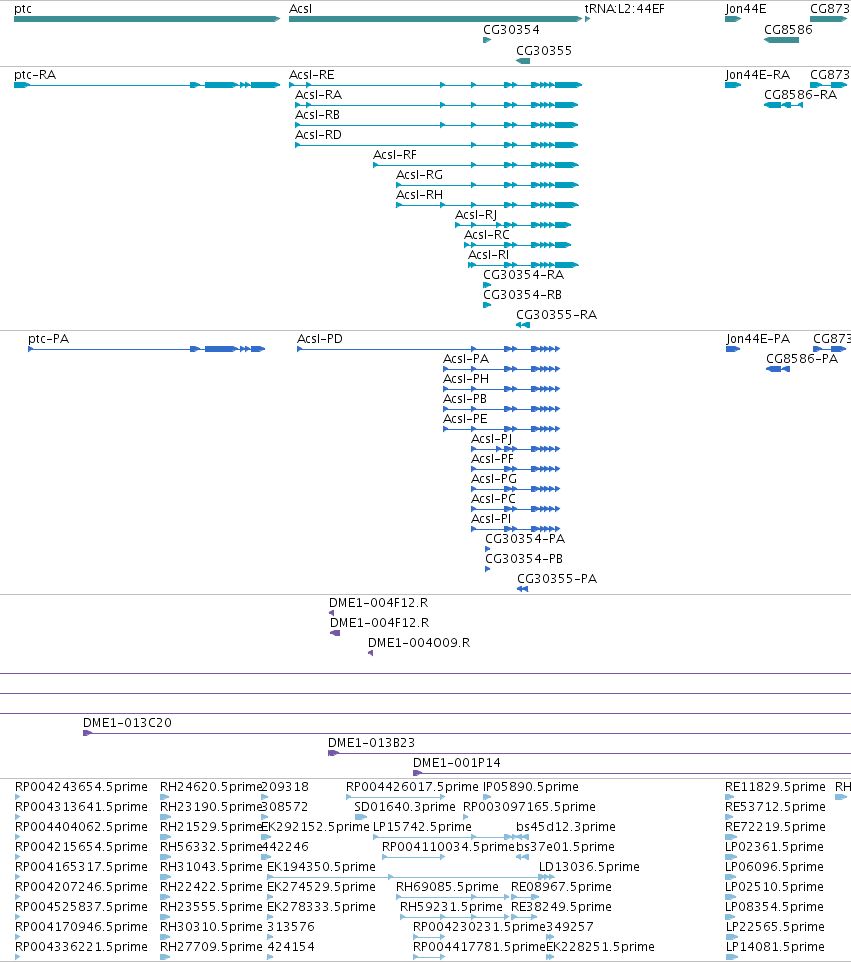
Task: Click the Acsl-PB protein label
Action: click(465, 399)
